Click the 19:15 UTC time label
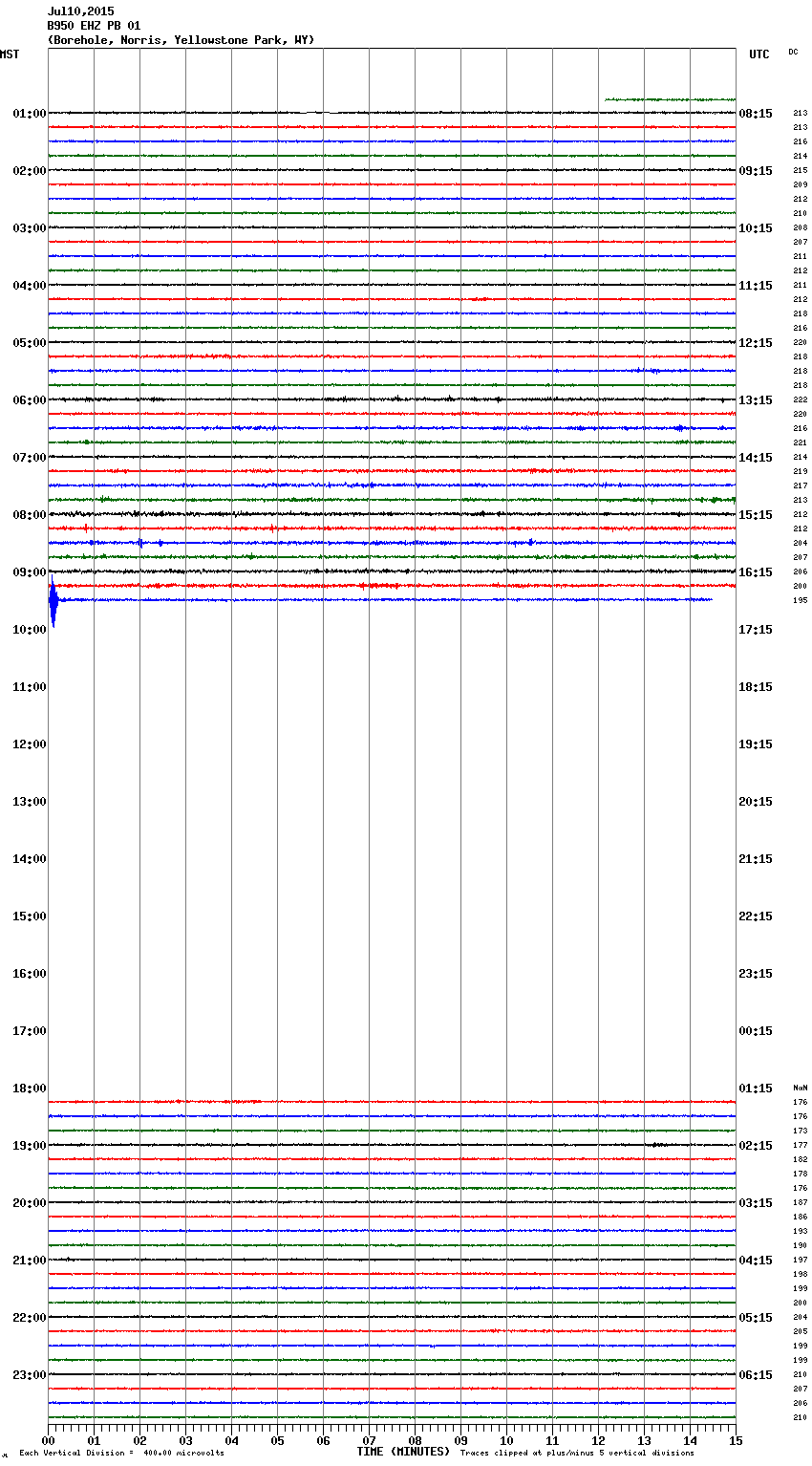This screenshot has height=1466, width=812. pyautogui.click(x=756, y=744)
